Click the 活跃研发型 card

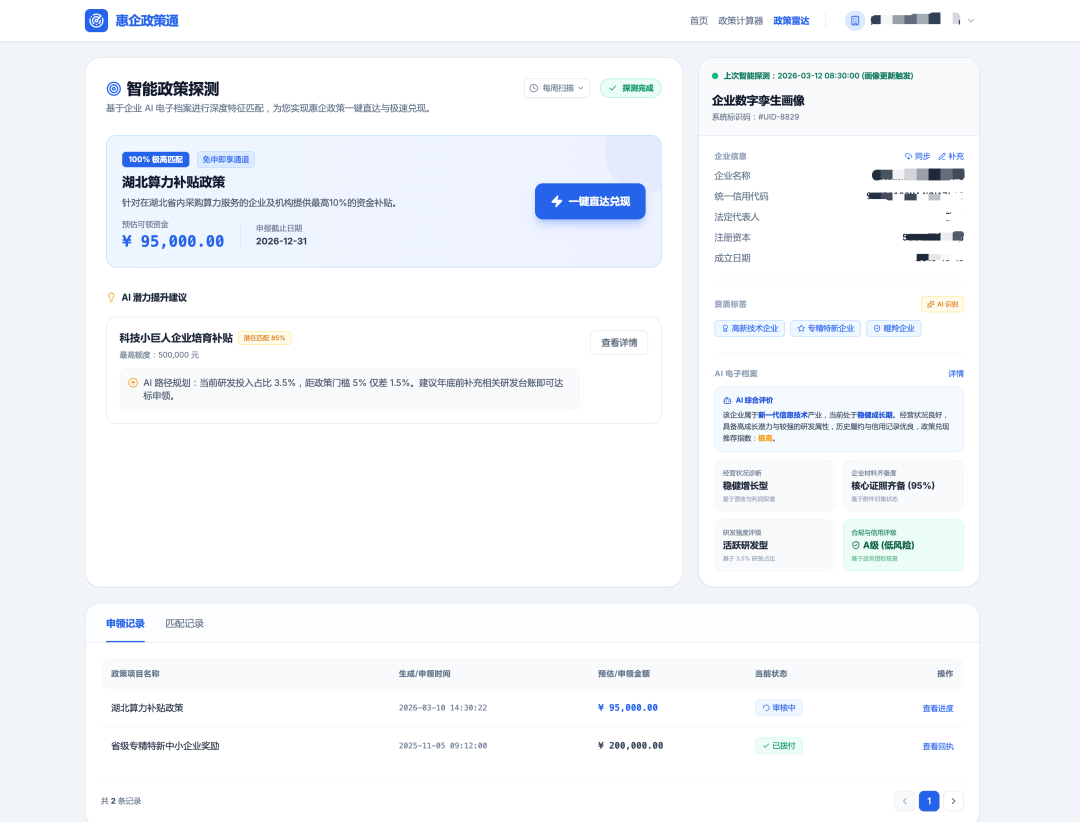click(774, 545)
